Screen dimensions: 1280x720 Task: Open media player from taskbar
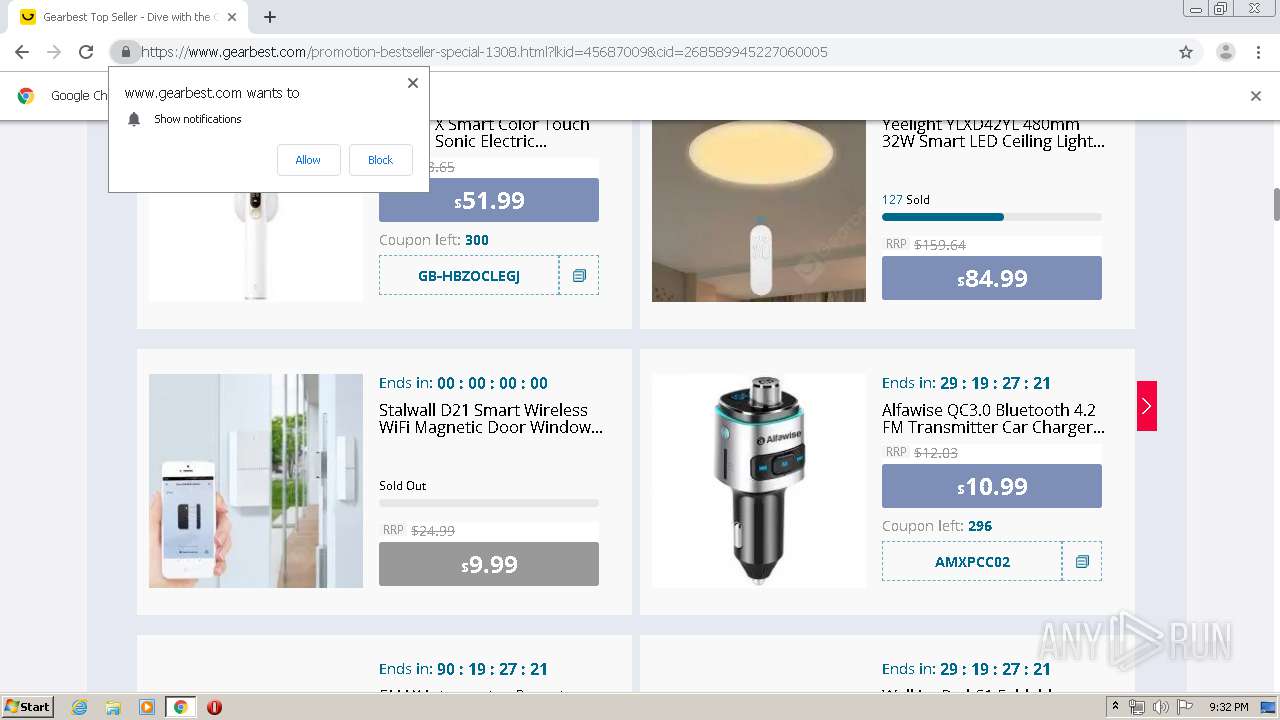point(147,707)
